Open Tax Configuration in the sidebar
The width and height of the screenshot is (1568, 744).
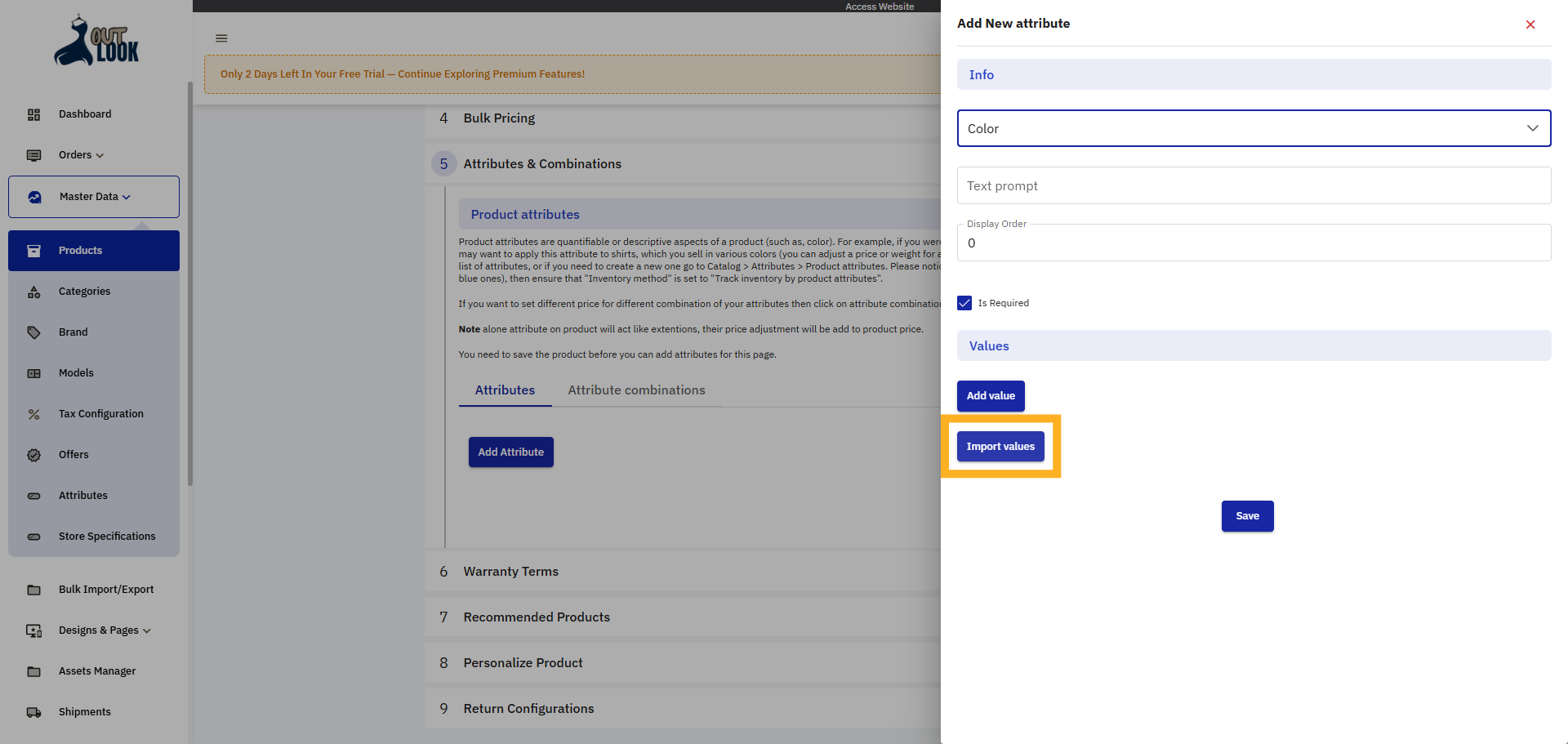tap(94, 414)
